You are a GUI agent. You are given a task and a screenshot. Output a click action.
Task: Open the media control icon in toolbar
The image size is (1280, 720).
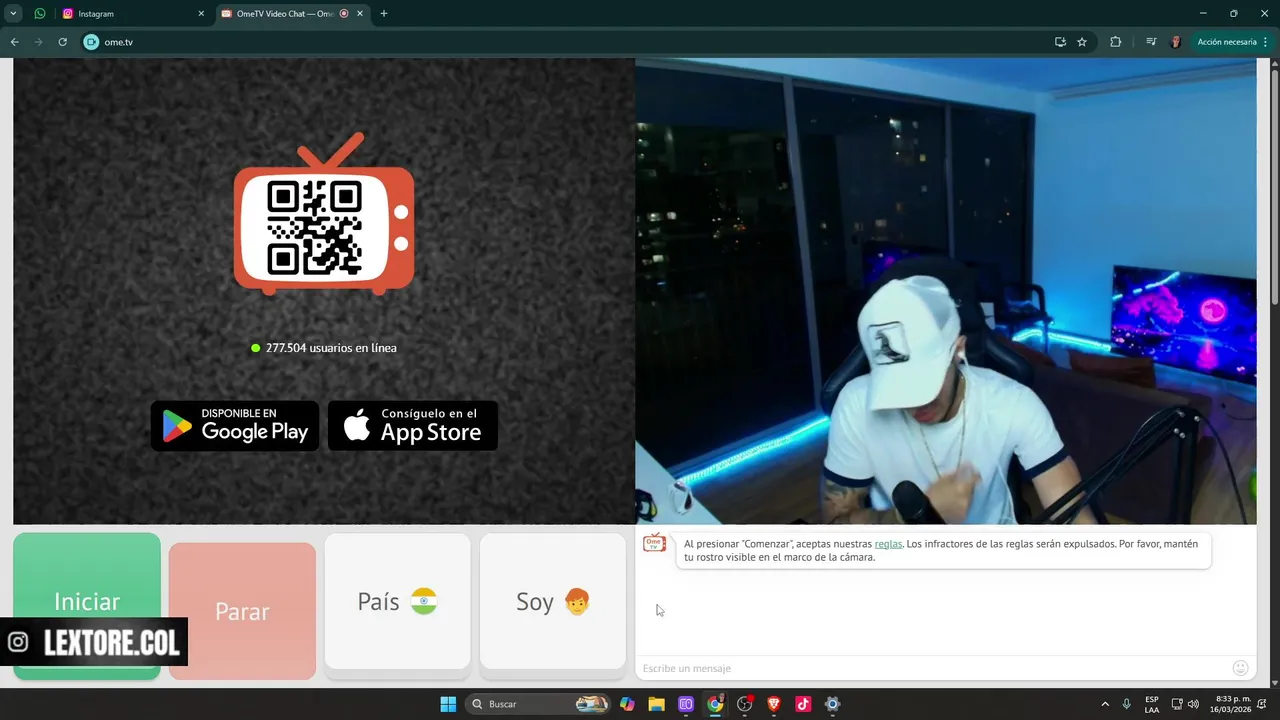coord(1151,42)
